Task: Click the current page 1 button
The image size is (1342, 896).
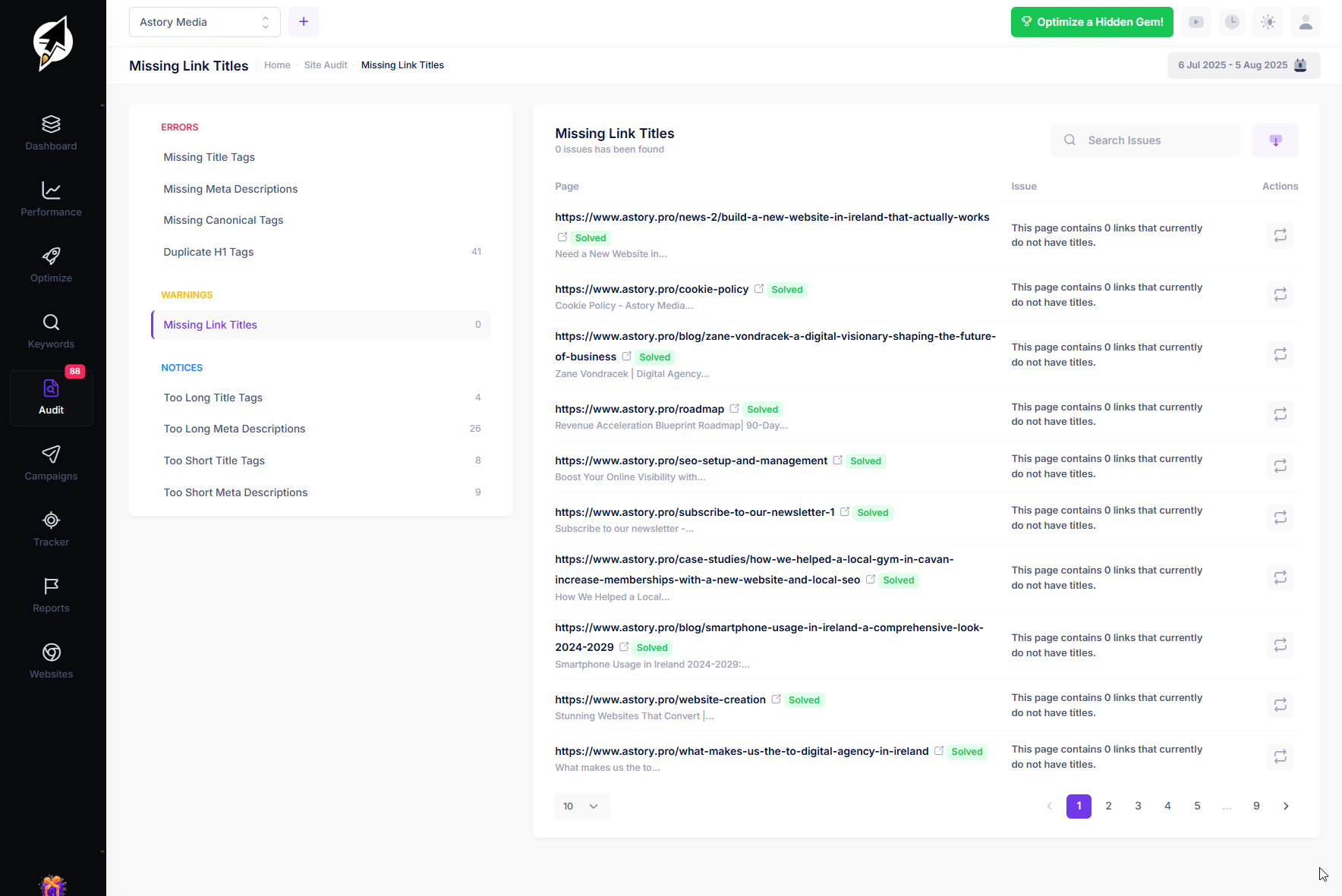Action: (1079, 806)
